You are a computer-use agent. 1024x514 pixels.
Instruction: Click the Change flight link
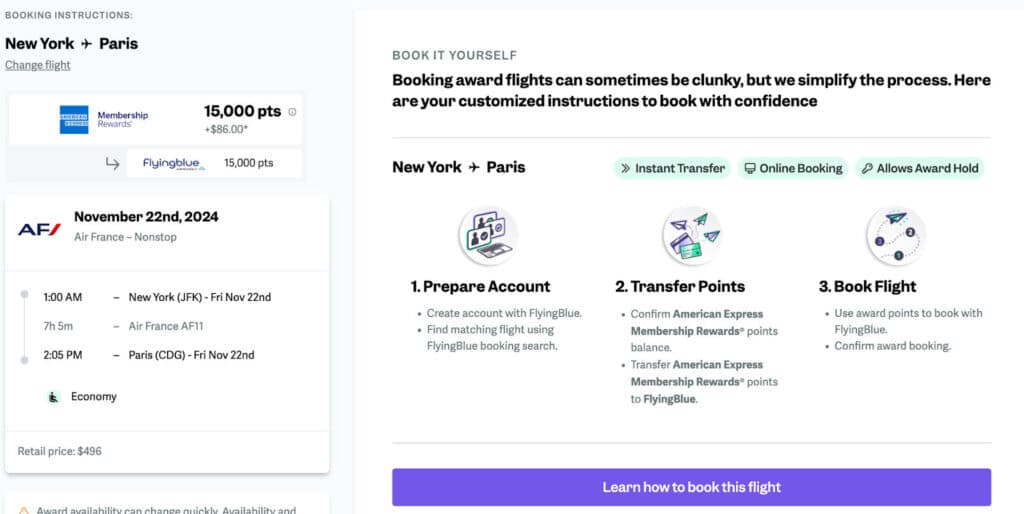point(38,65)
